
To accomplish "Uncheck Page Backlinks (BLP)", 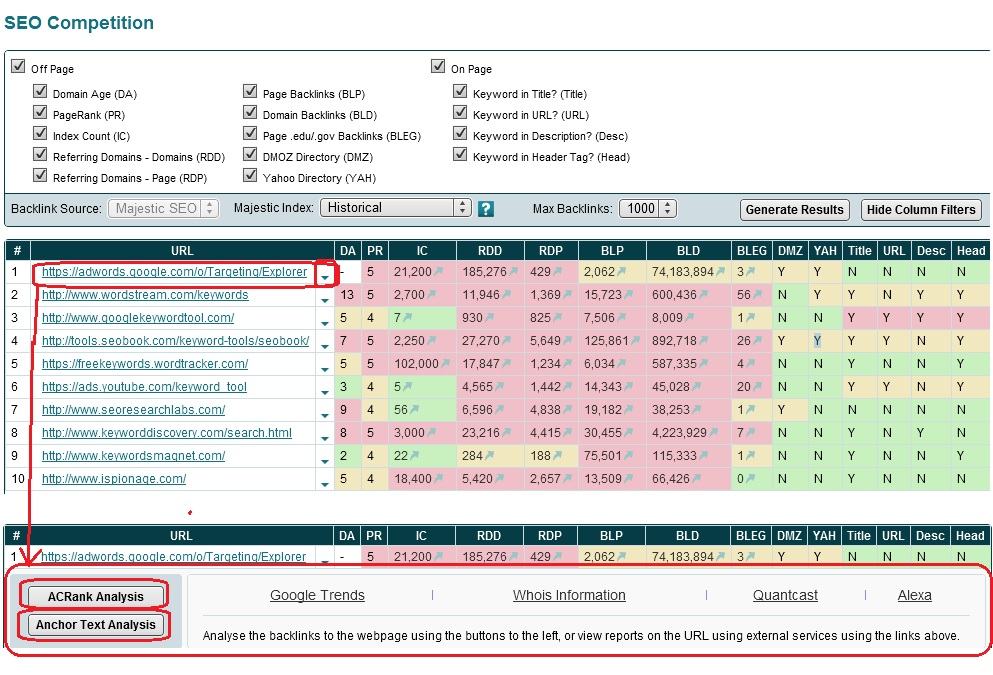I will coord(250,91).
